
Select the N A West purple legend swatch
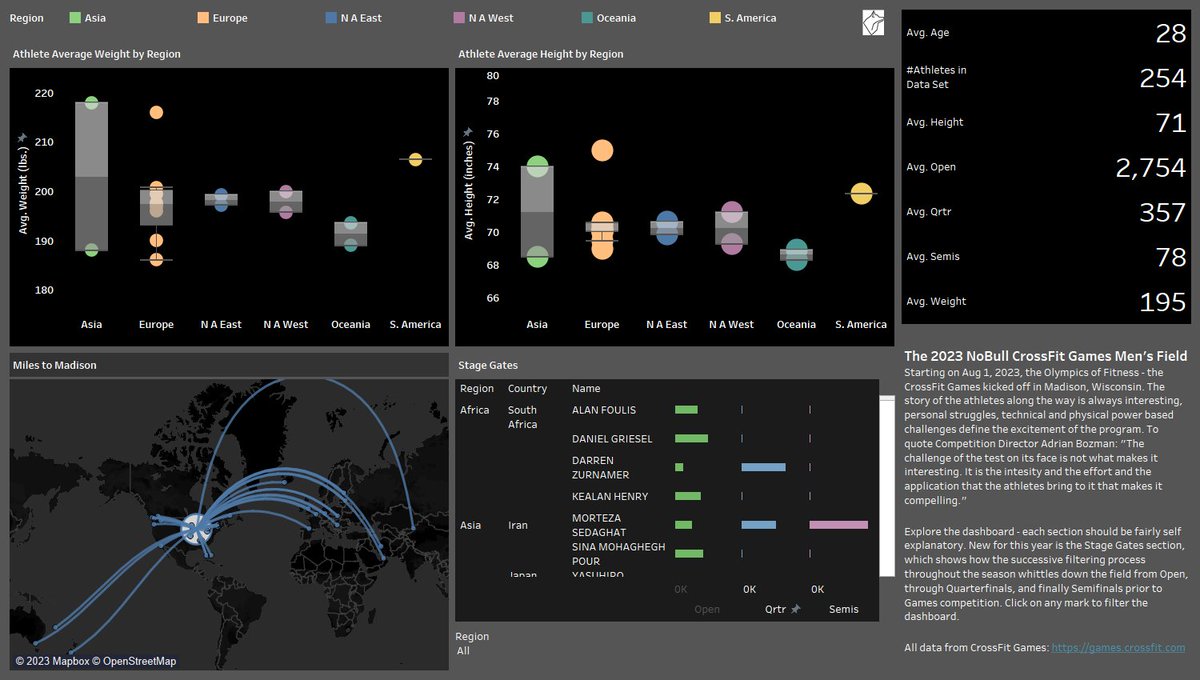459,18
